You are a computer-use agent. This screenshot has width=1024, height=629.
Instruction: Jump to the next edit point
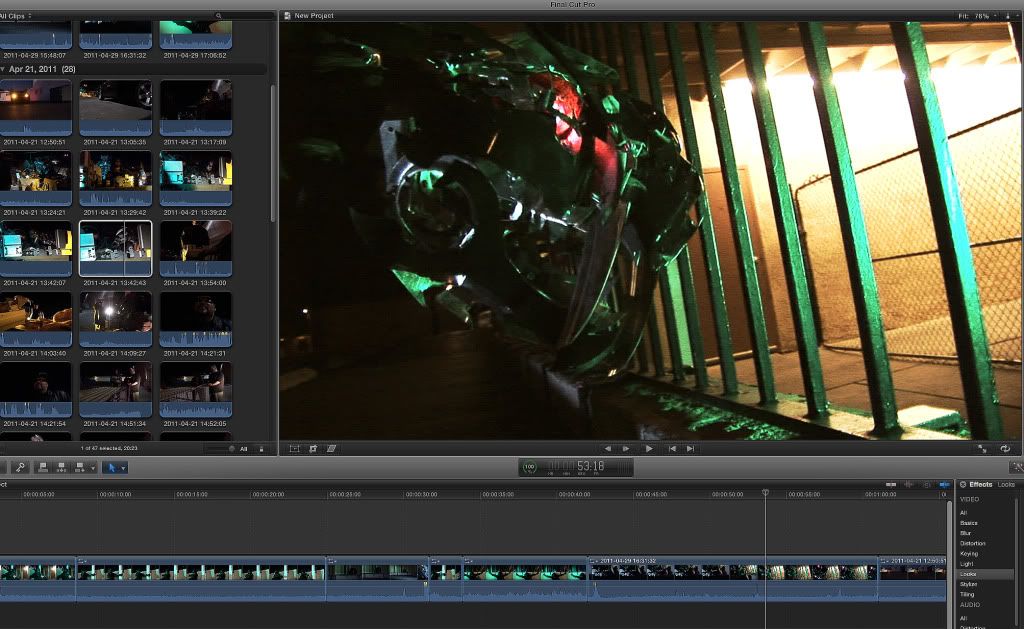click(690, 449)
